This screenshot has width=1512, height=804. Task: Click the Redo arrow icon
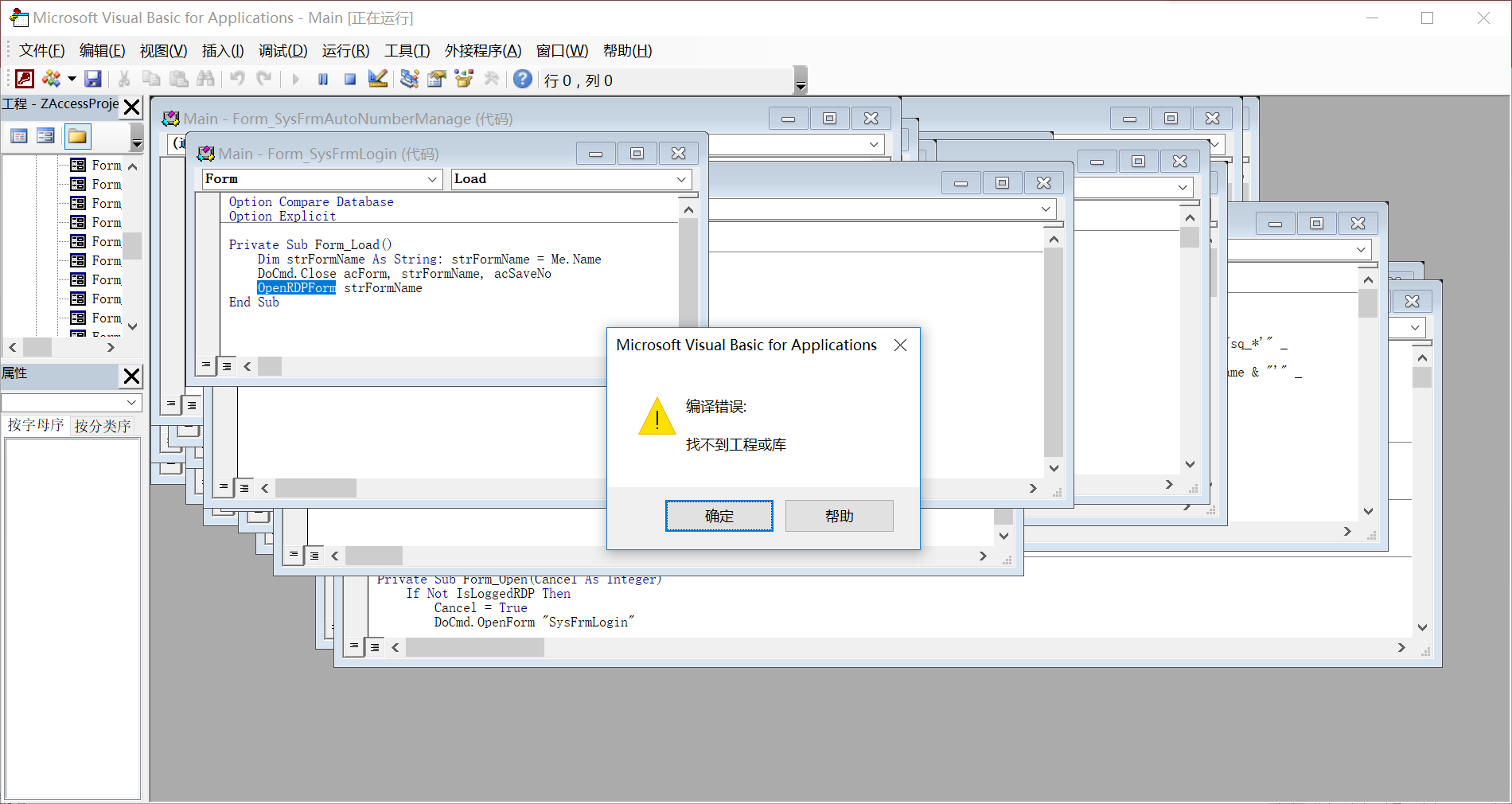(264, 79)
